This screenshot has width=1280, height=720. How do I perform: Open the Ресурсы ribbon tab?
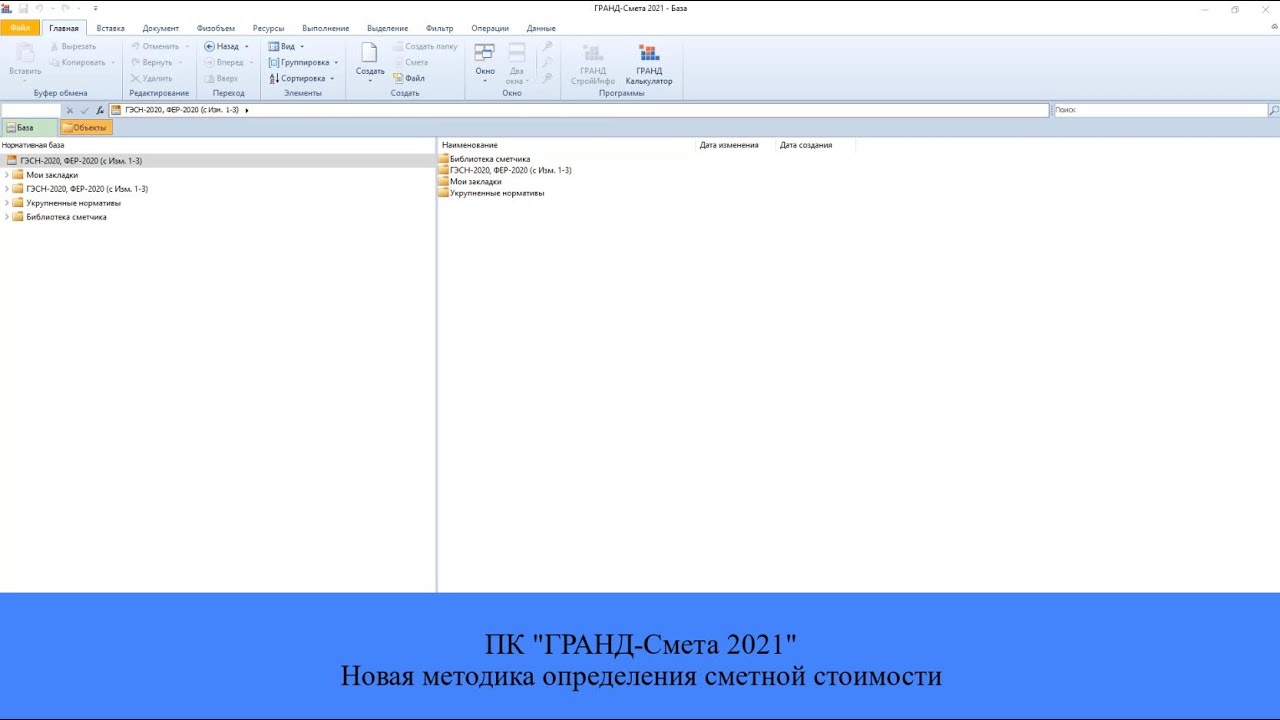tap(268, 28)
